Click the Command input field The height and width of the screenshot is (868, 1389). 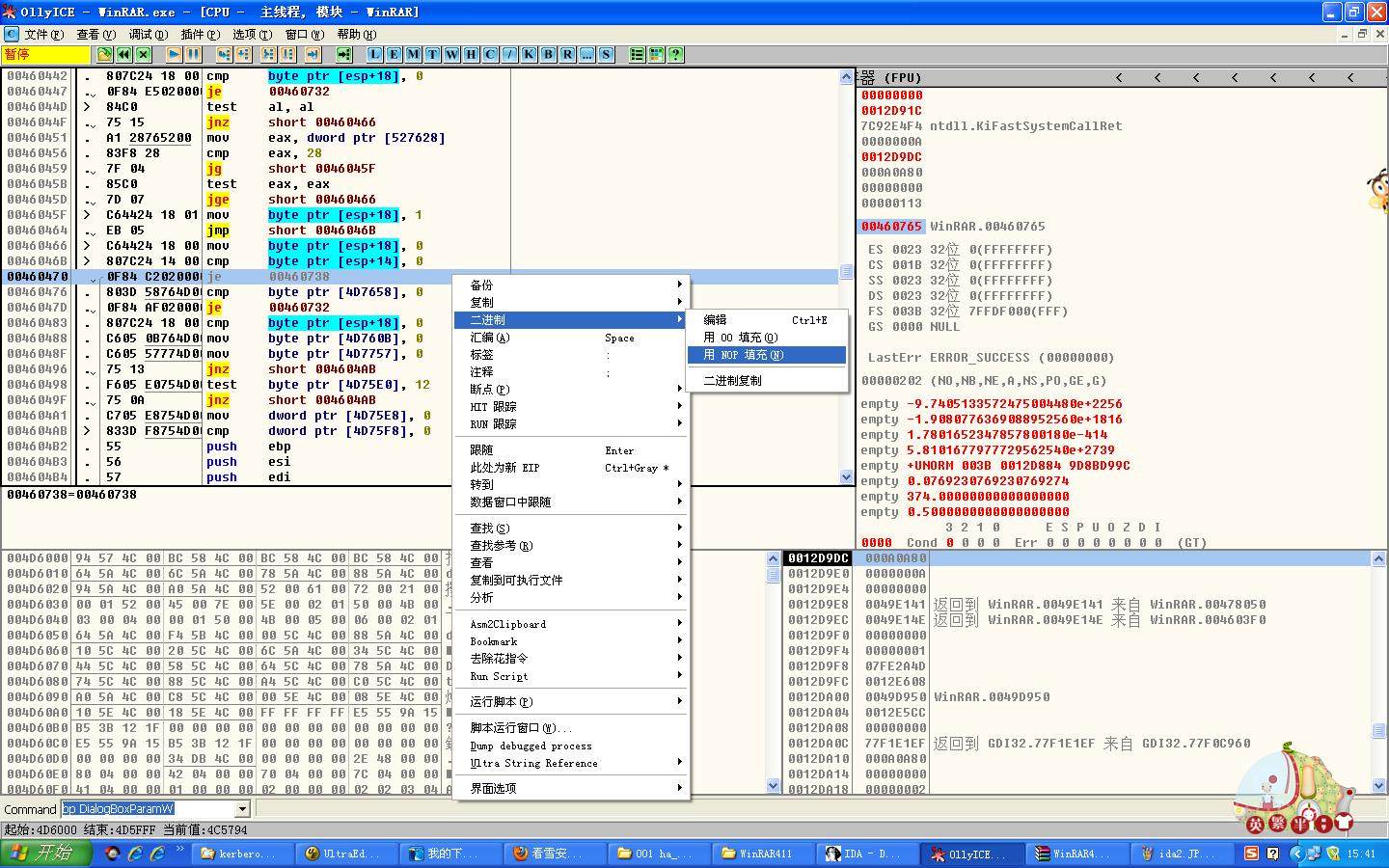click(145, 809)
